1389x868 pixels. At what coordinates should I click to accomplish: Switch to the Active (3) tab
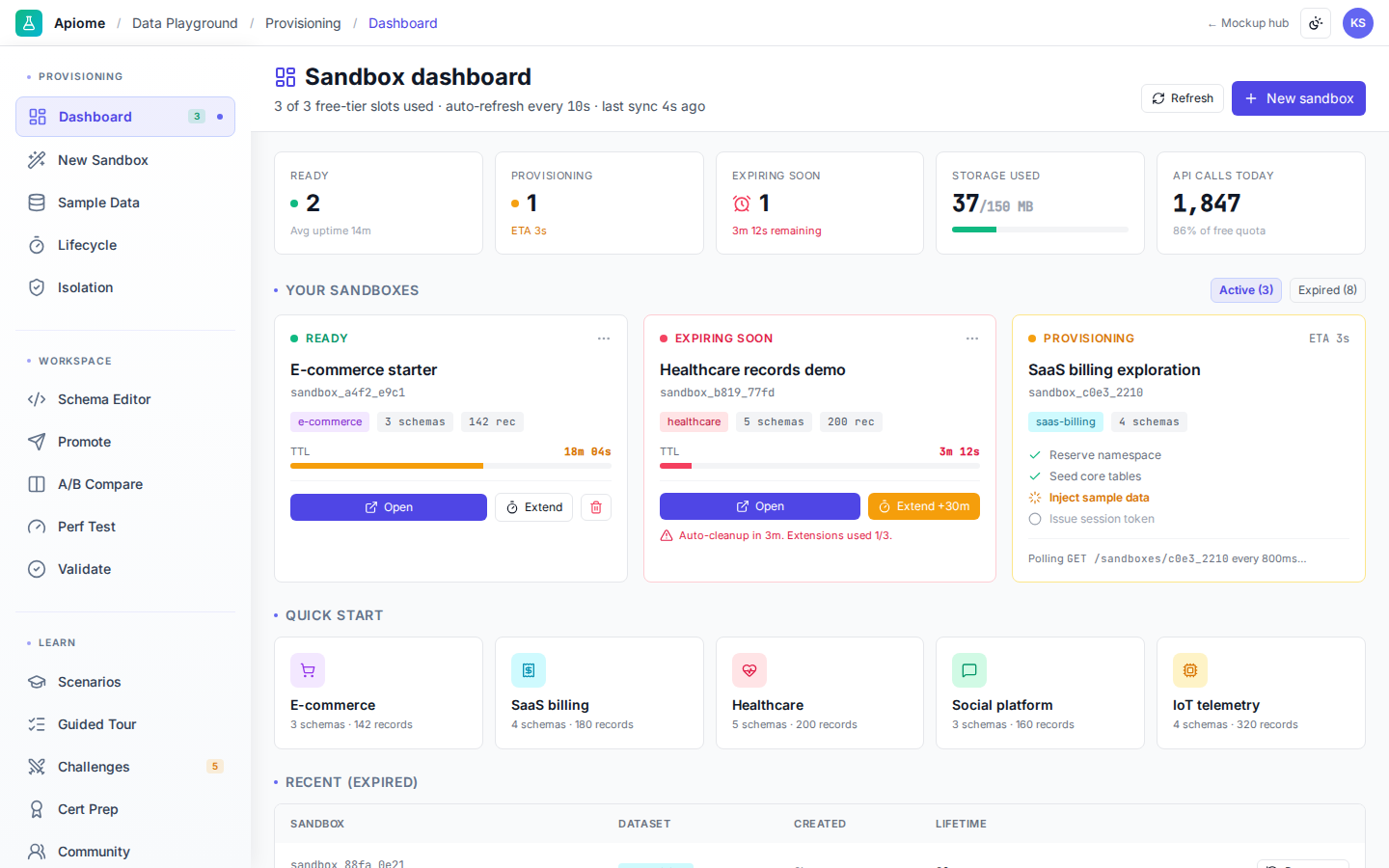1246,290
